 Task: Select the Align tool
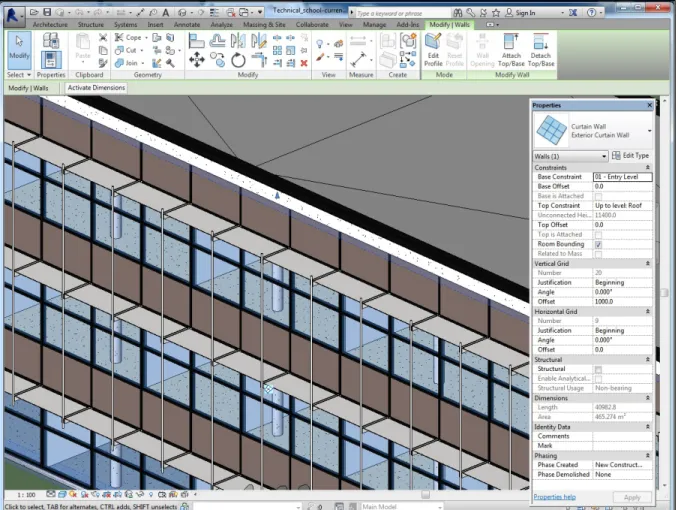coord(197,41)
